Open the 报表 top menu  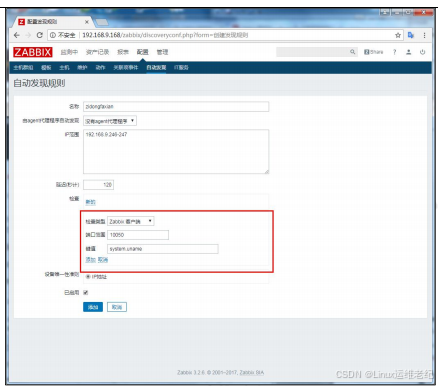click(123, 52)
